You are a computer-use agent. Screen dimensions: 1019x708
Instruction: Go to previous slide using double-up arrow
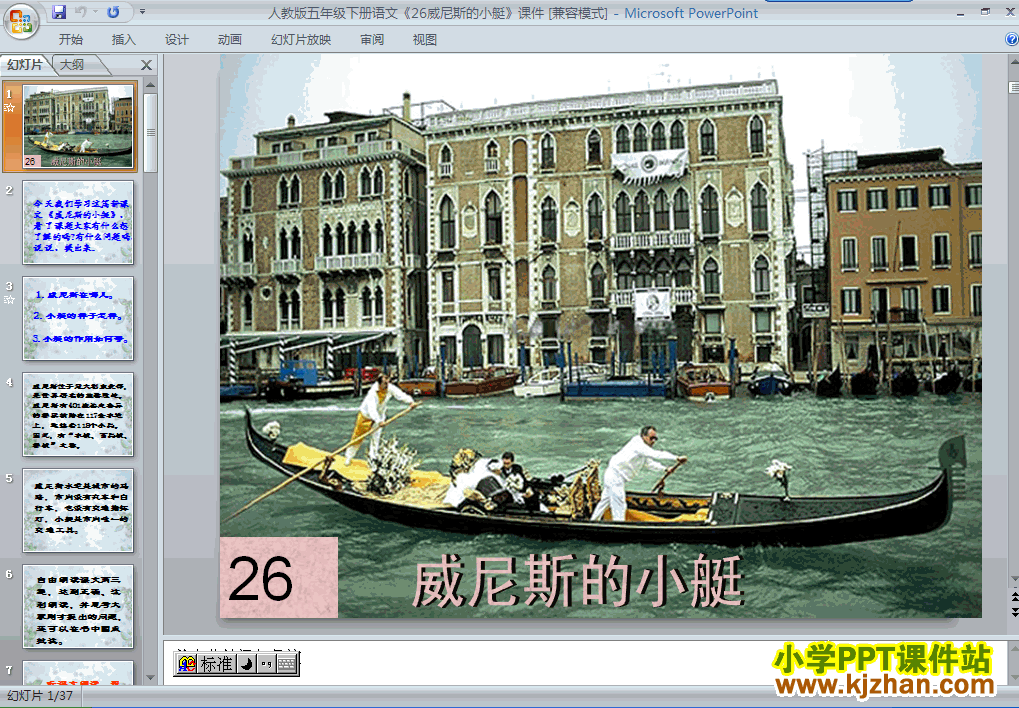pyautogui.click(x=1014, y=597)
